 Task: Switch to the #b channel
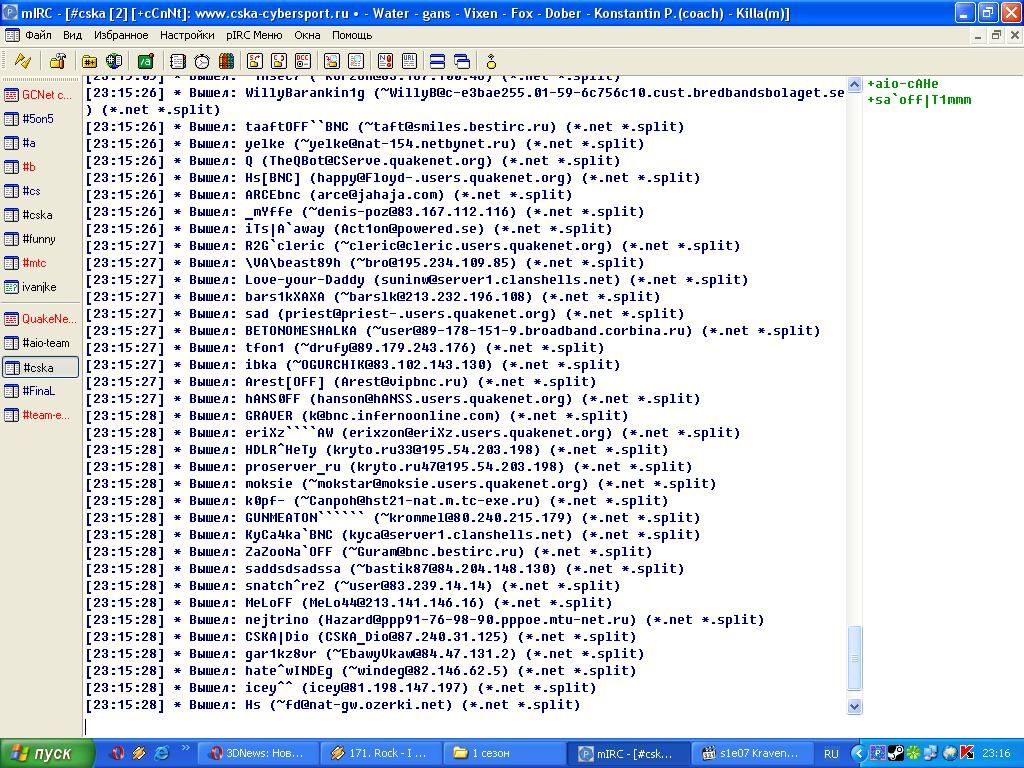[x=40, y=167]
